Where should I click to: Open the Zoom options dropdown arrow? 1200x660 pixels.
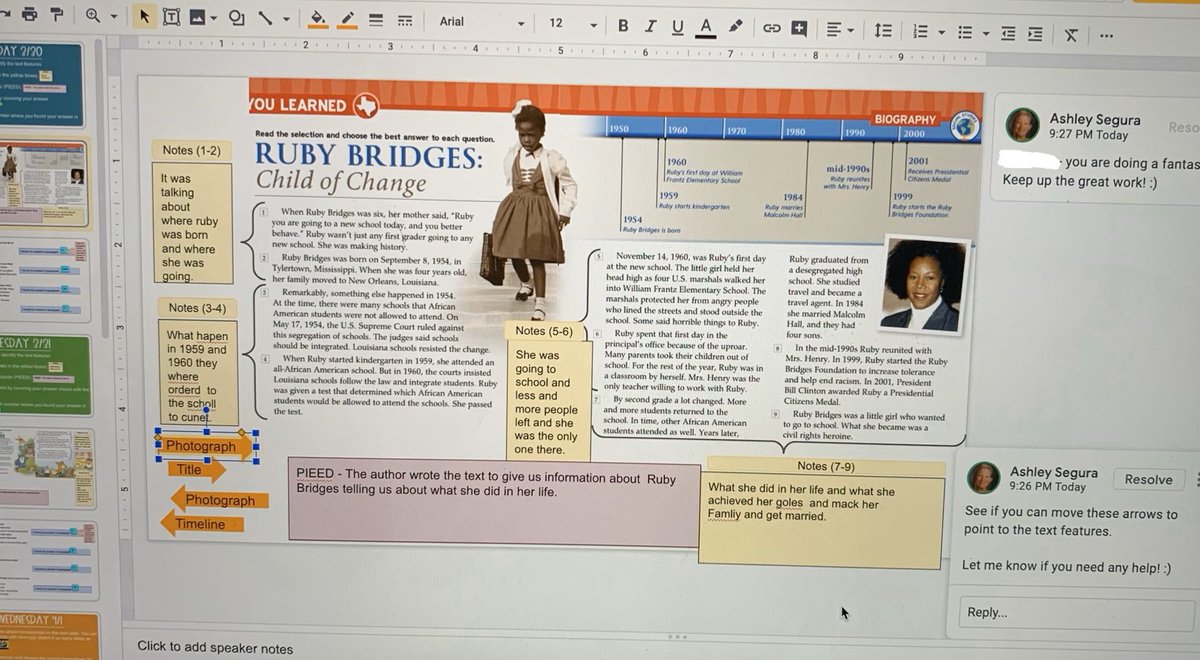tap(113, 18)
